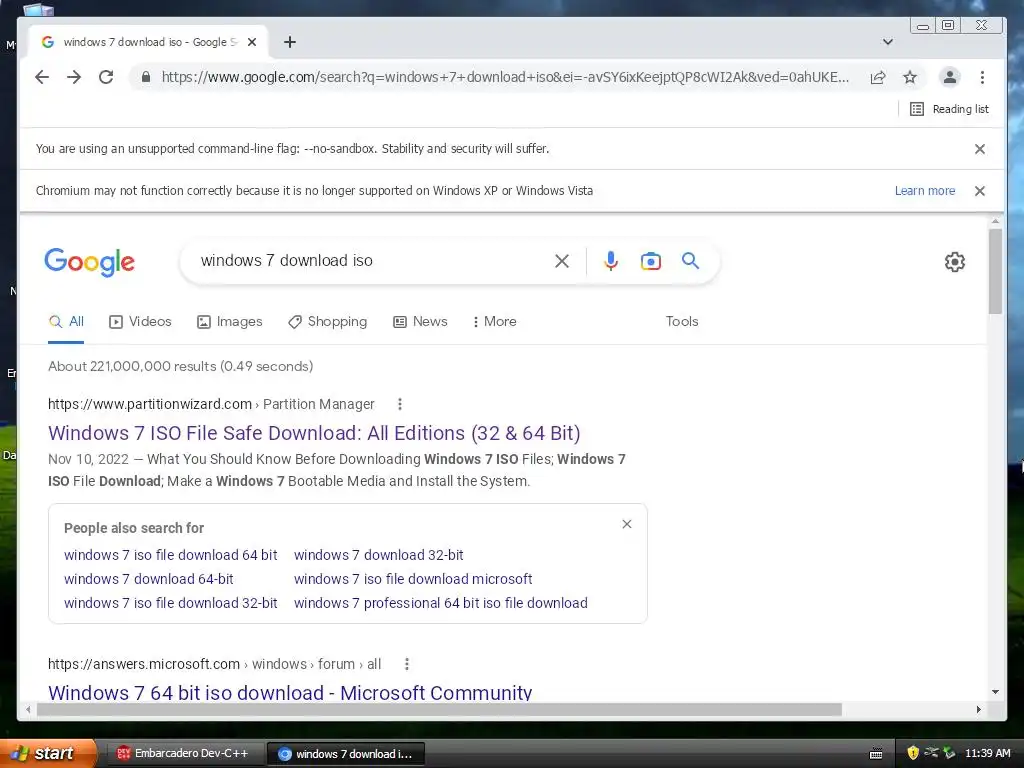Click the vertical scrollbar thumb

[995, 271]
